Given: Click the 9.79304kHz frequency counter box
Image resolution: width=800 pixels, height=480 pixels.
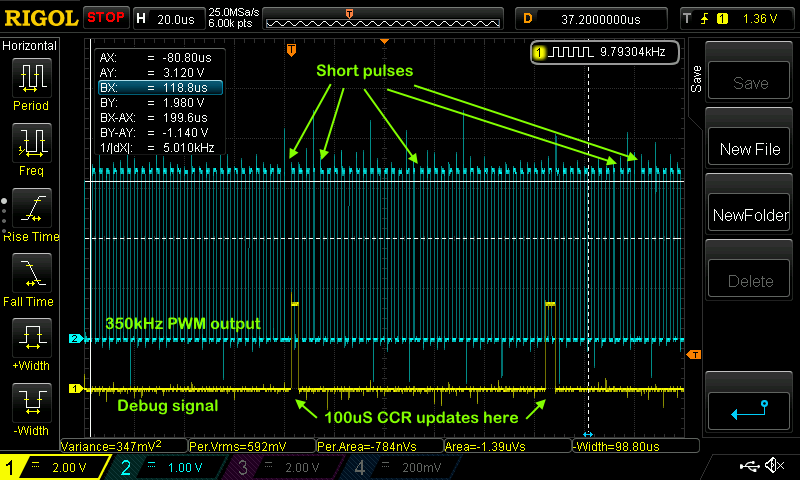Looking at the screenshot, I should coord(605,52).
